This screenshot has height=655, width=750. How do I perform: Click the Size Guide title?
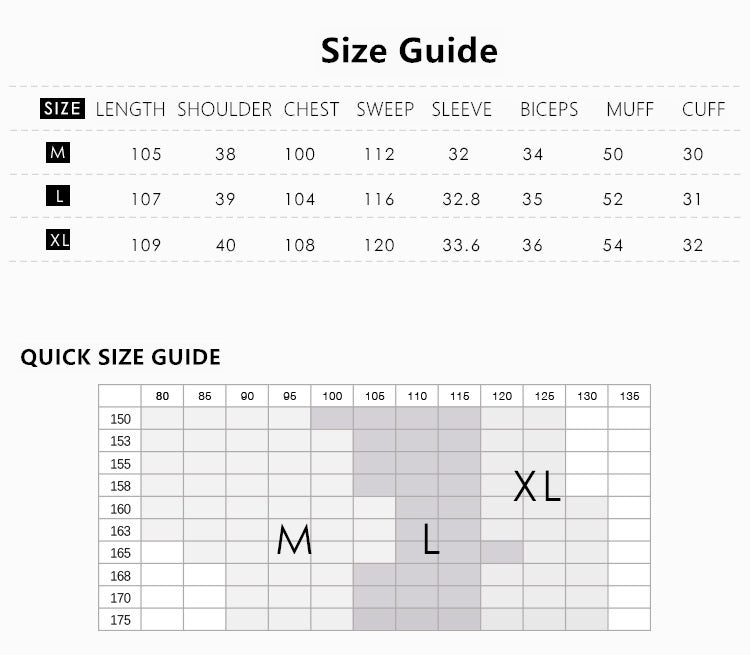click(409, 50)
